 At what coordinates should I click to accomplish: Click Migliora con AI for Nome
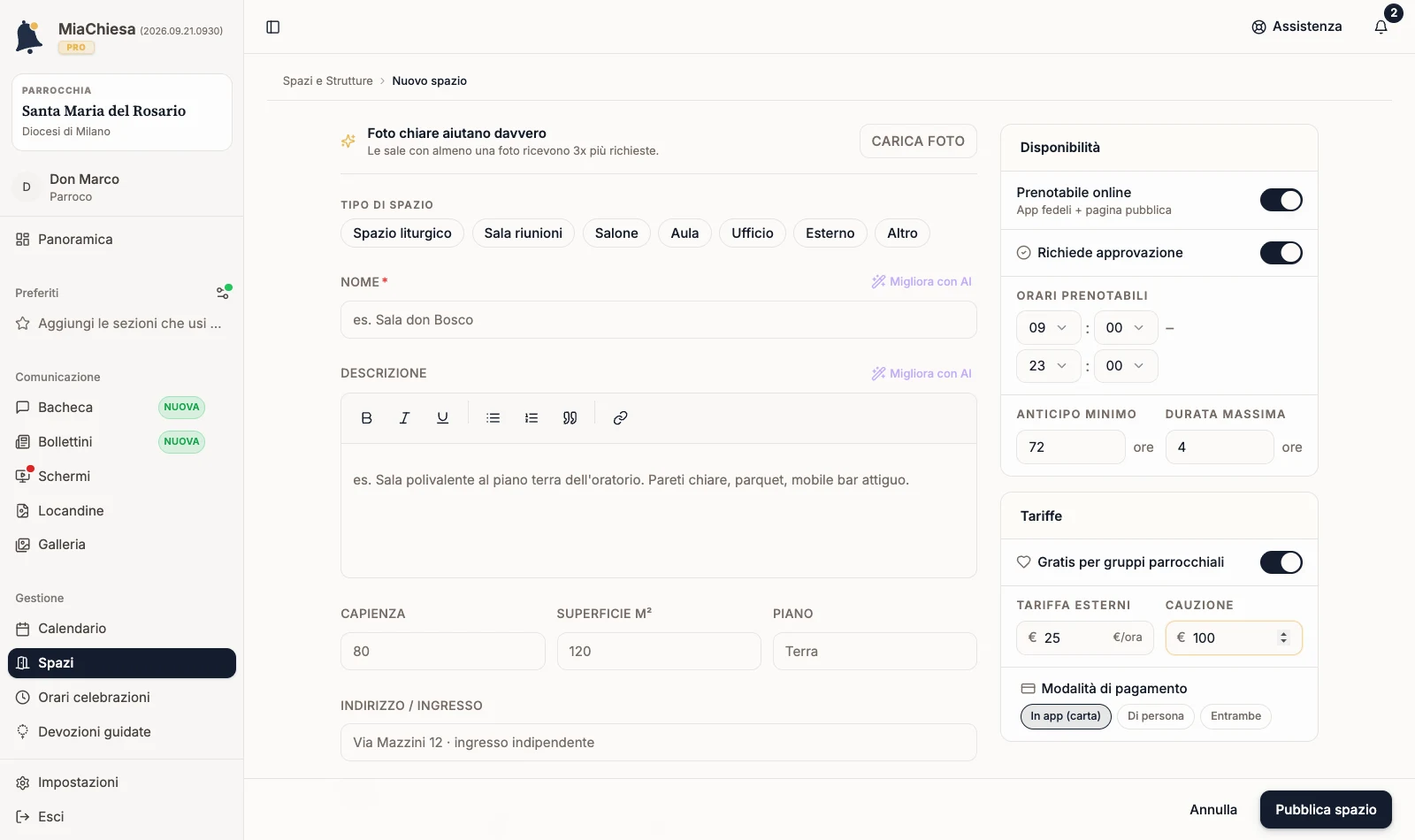[922, 282]
